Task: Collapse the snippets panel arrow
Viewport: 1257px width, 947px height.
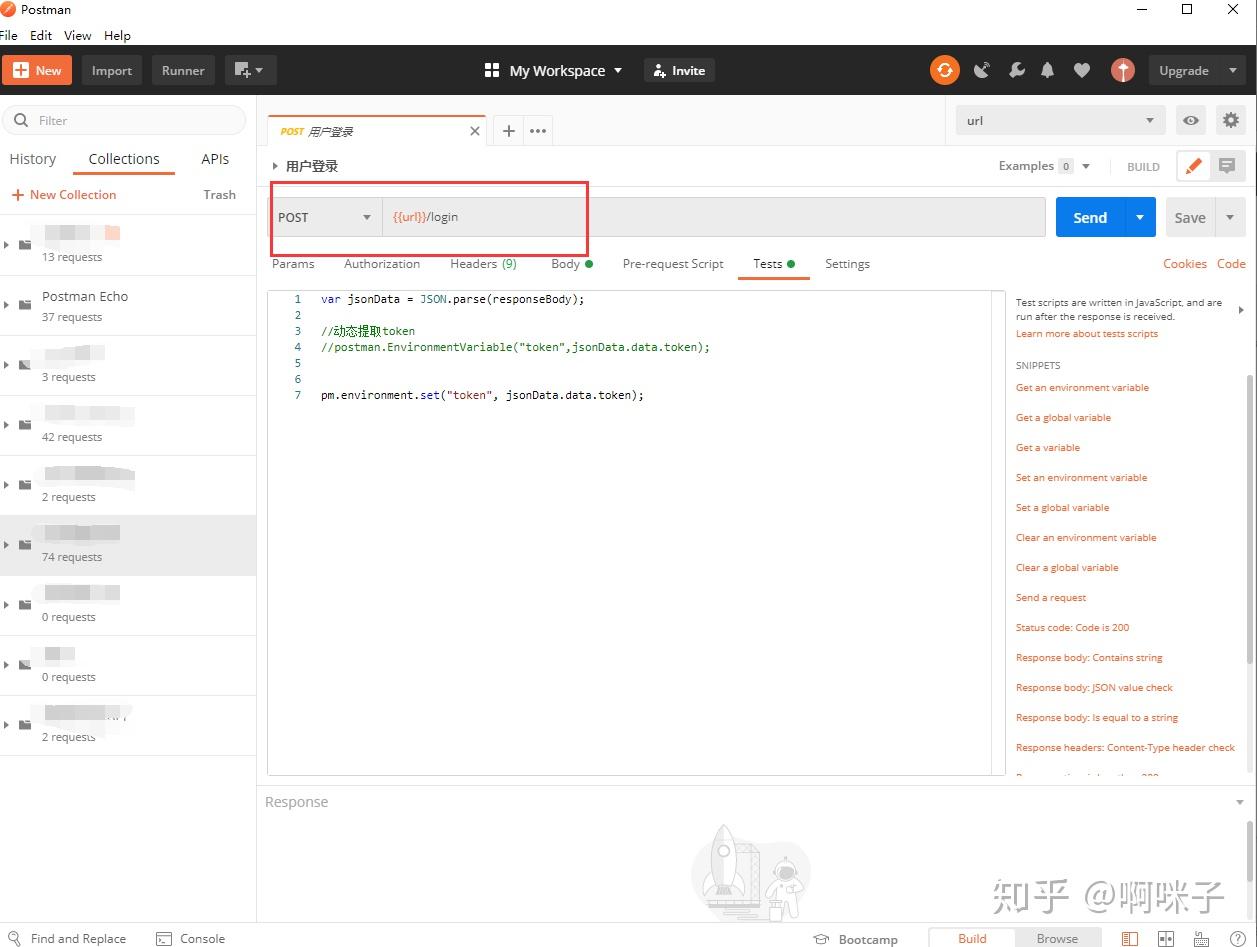Action: click(1241, 310)
